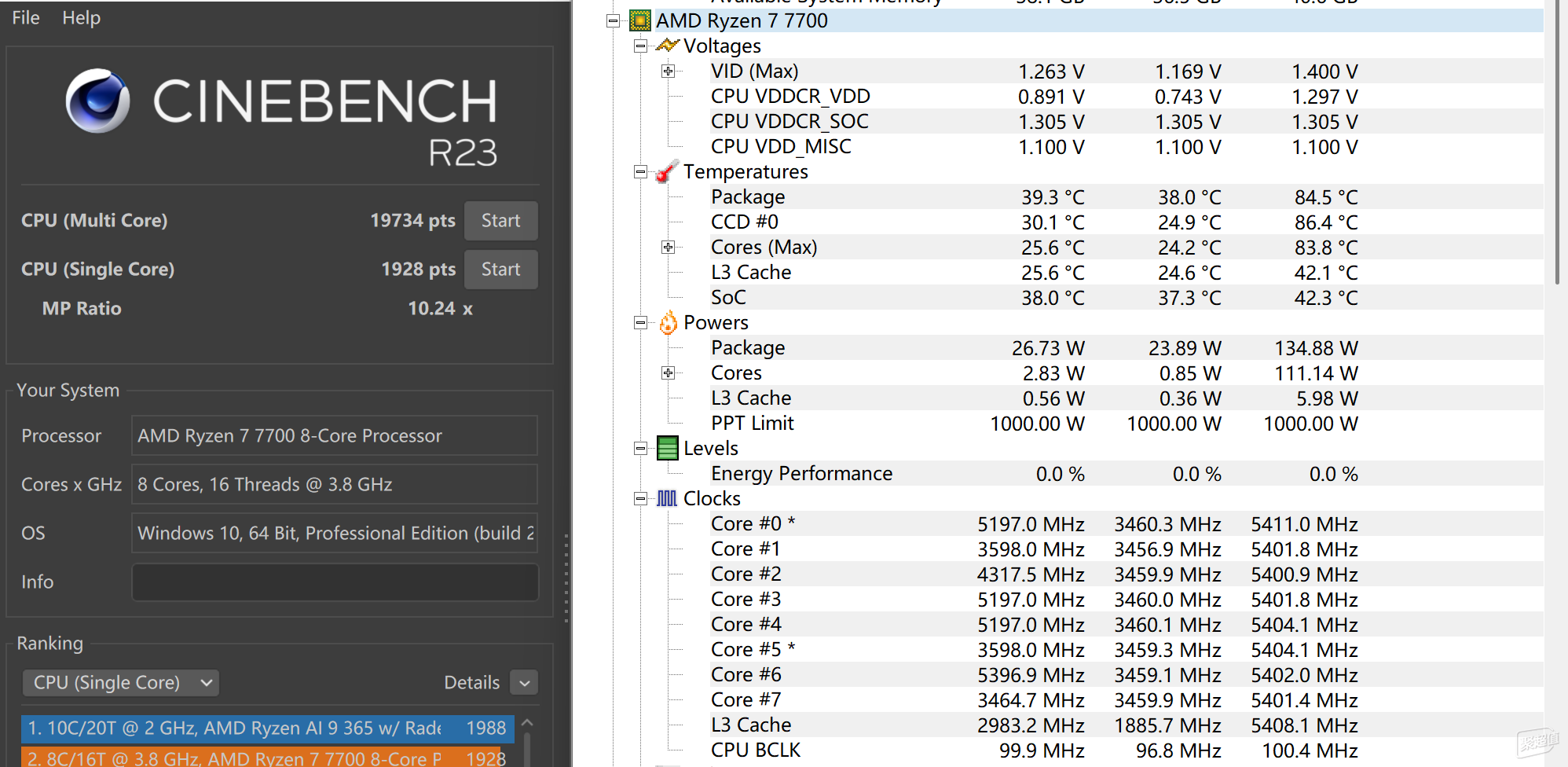The width and height of the screenshot is (1568, 767).
Task: Click the Cinebench sphere logo icon
Action: tap(97, 101)
